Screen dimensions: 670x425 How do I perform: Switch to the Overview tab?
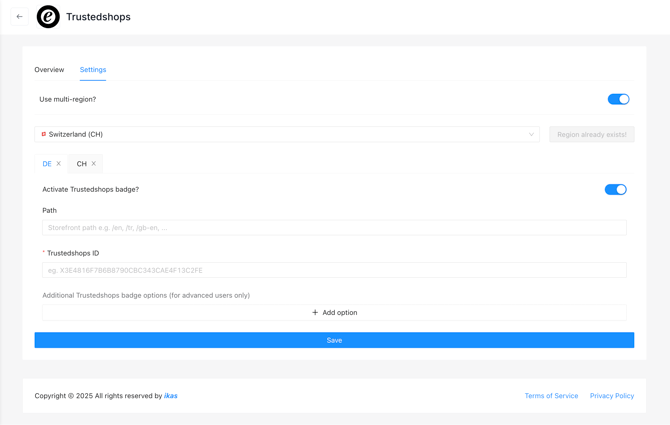click(x=49, y=70)
